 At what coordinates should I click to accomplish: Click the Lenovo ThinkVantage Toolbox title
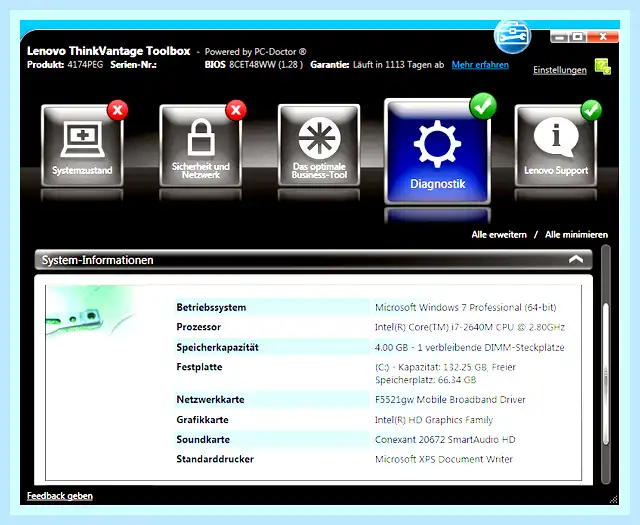point(109,51)
